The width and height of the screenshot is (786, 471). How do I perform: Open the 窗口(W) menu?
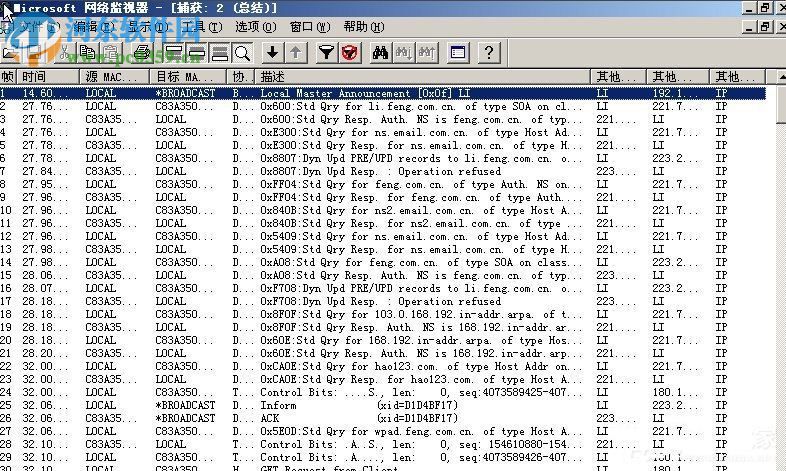(x=301, y=27)
